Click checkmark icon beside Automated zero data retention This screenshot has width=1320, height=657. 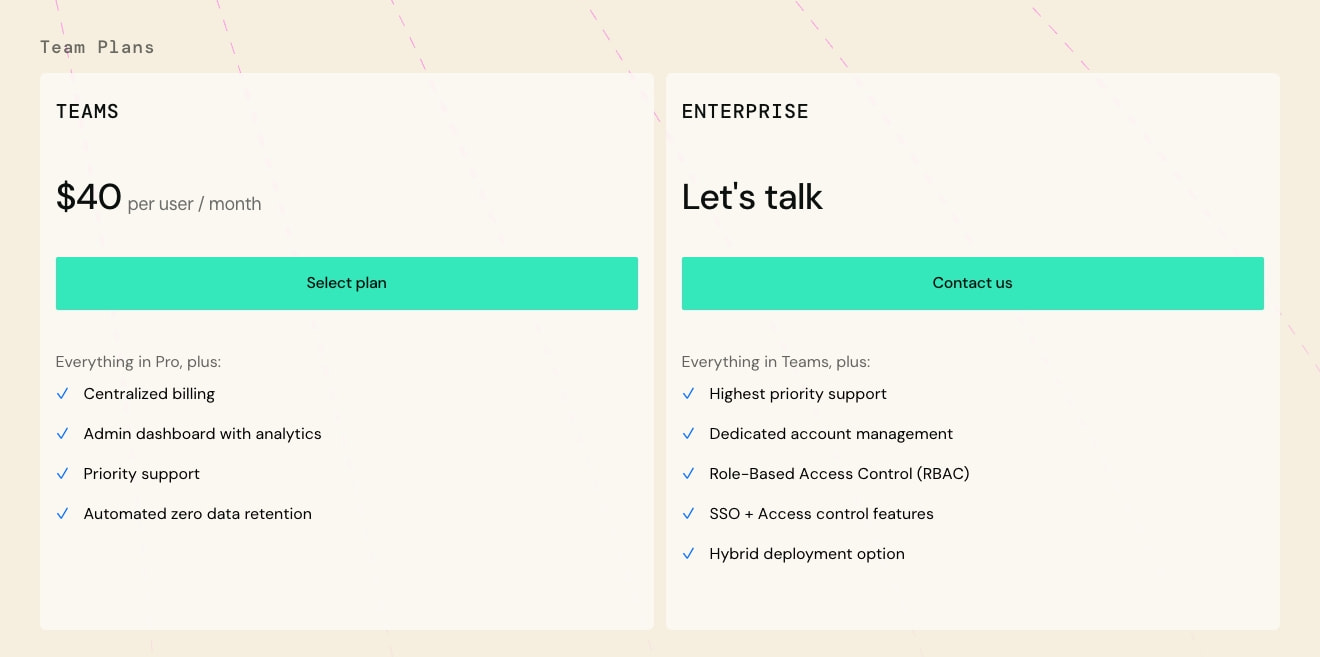click(x=62, y=514)
